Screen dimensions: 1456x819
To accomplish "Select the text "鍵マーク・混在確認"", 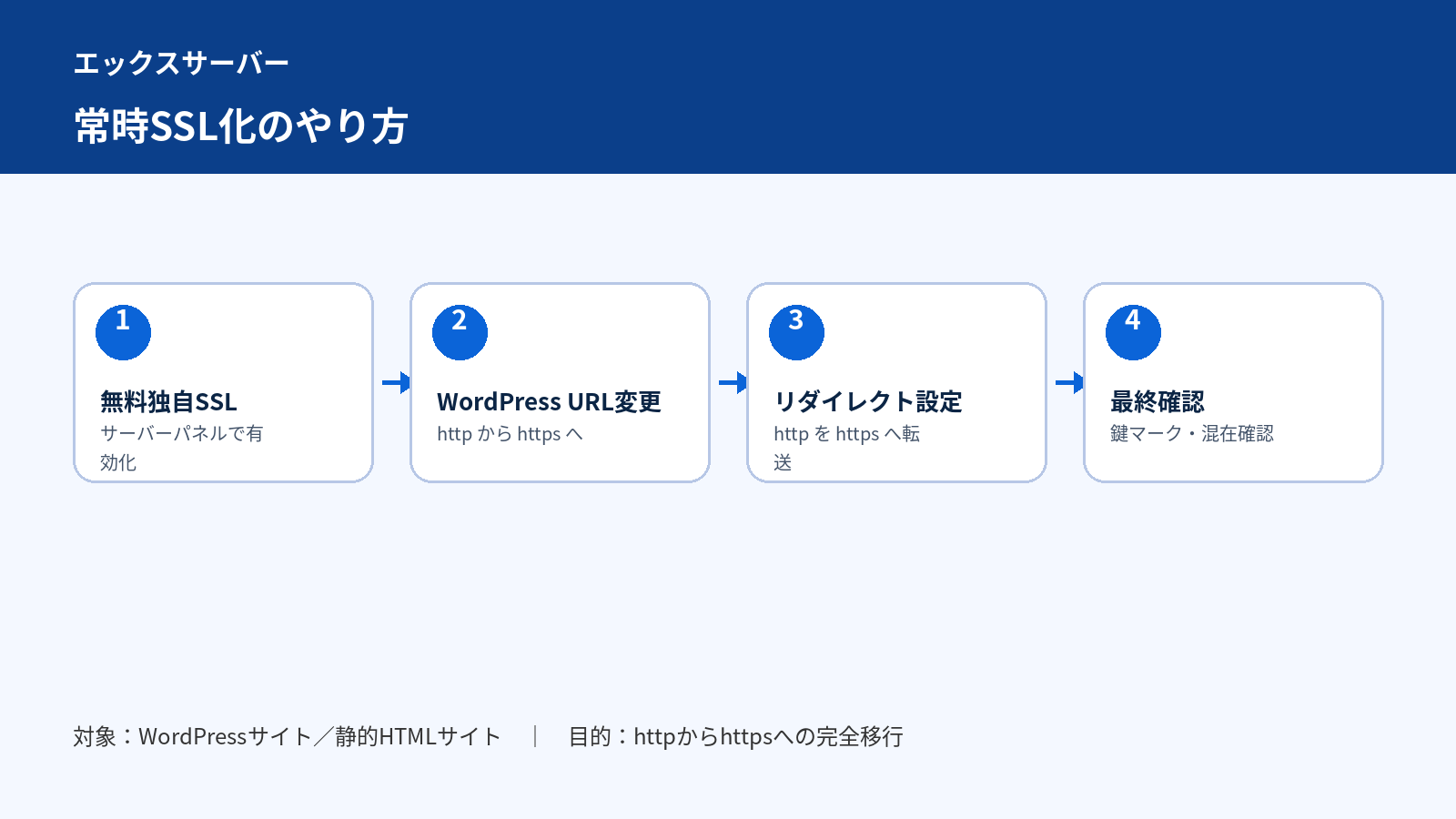I will [x=1192, y=434].
